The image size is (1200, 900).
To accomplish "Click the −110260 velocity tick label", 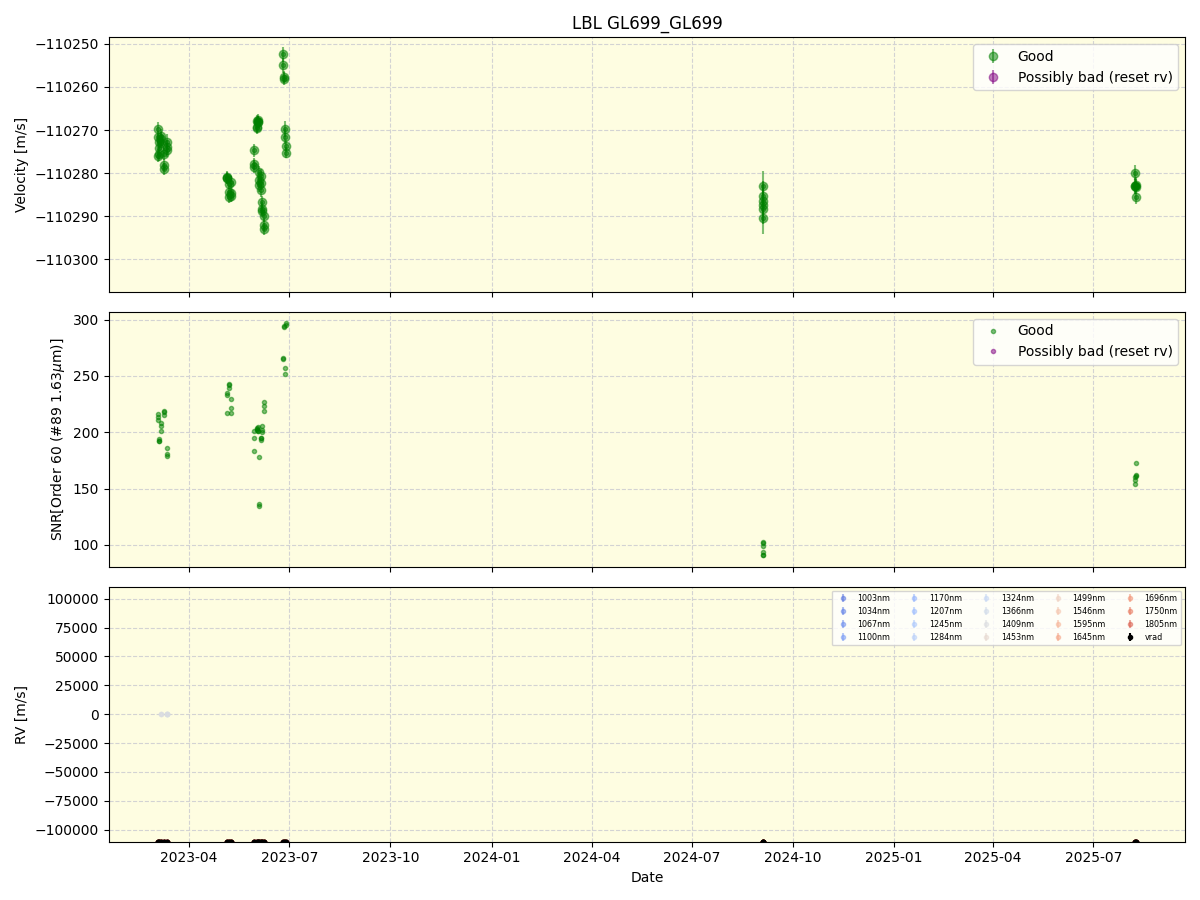I will tap(68, 88).
